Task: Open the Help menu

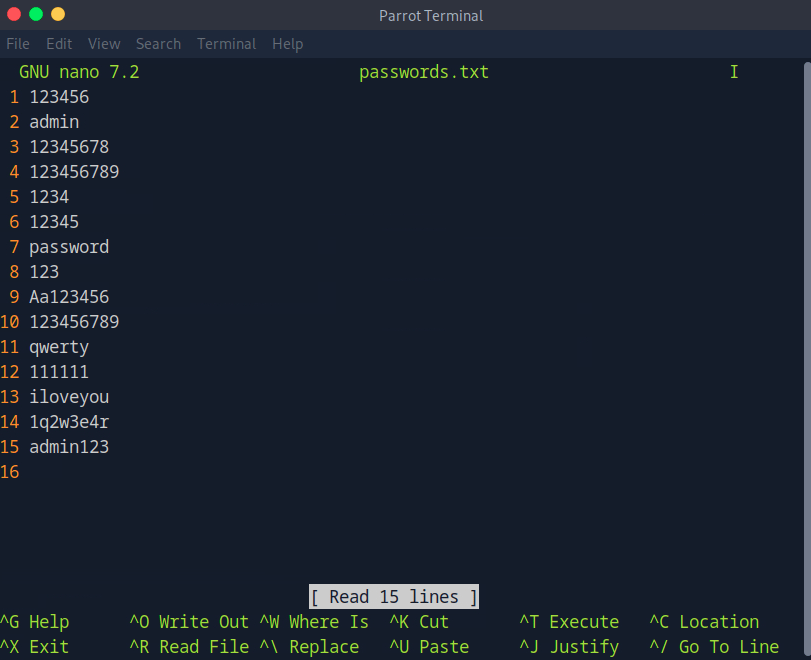Action: pyautogui.click(x=287, y=44)
